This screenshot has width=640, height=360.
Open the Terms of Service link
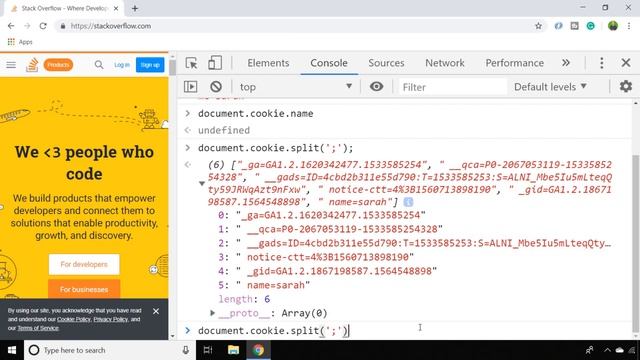pos(38,328)
